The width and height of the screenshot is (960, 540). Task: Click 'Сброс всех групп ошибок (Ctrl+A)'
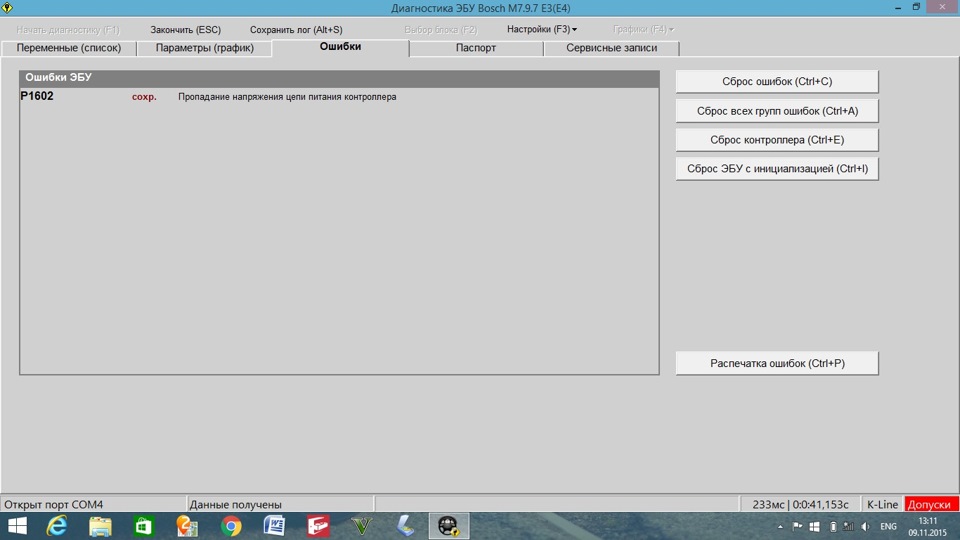777,111
